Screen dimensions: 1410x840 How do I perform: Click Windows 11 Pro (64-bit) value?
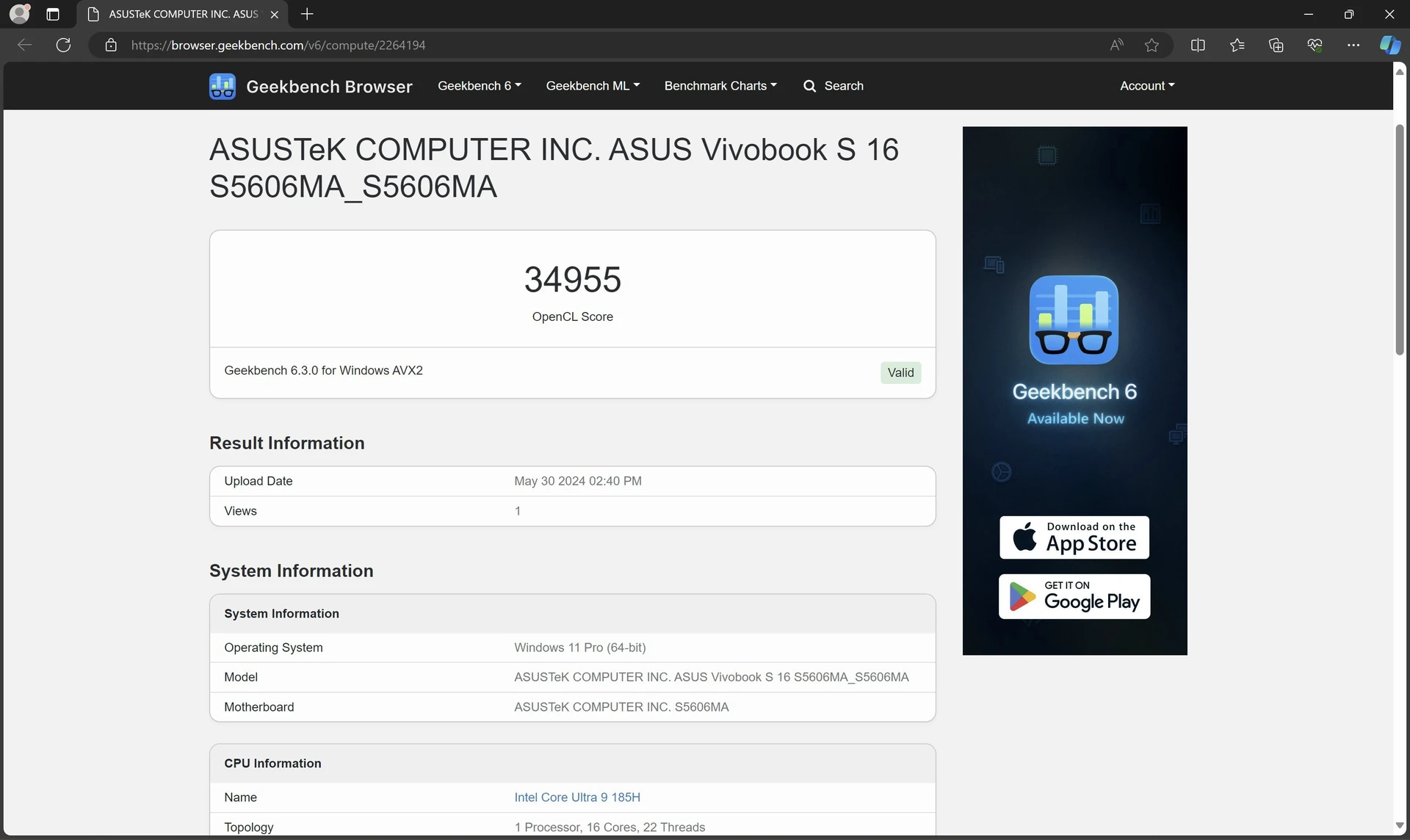(580, 647)
